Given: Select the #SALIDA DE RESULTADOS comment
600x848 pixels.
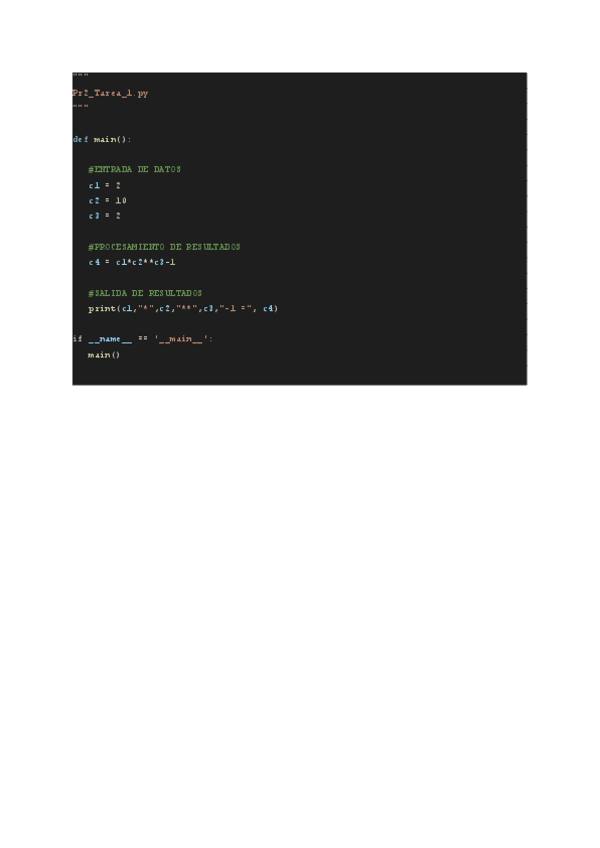Looking at the screenshot, I should click(x=145, y=293).
